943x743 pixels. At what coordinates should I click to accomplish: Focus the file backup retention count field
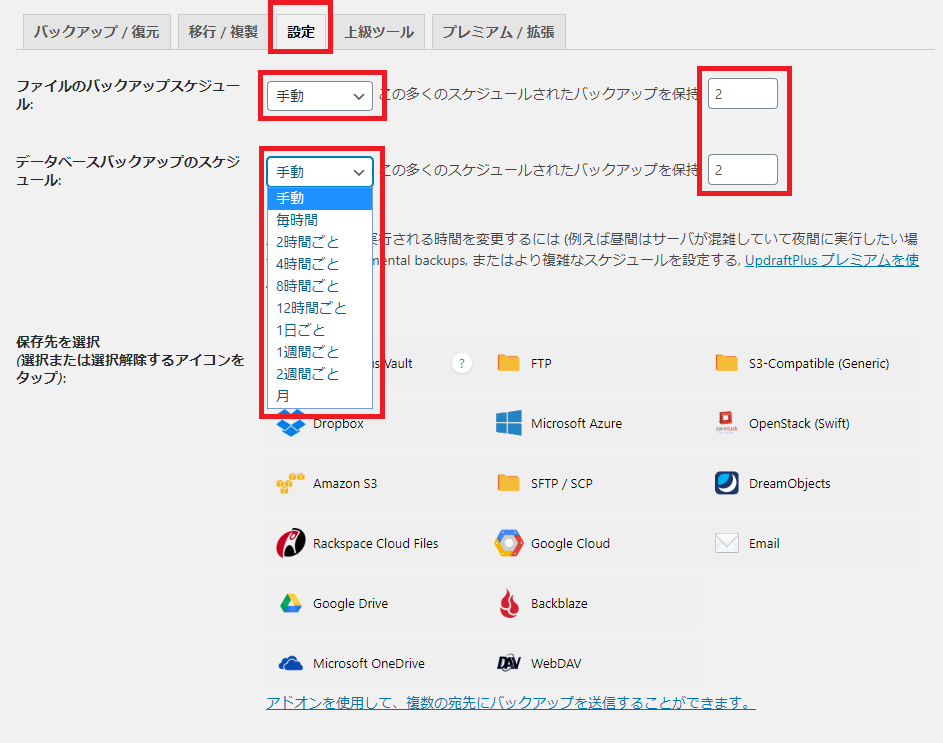click(x=743, y=94)
